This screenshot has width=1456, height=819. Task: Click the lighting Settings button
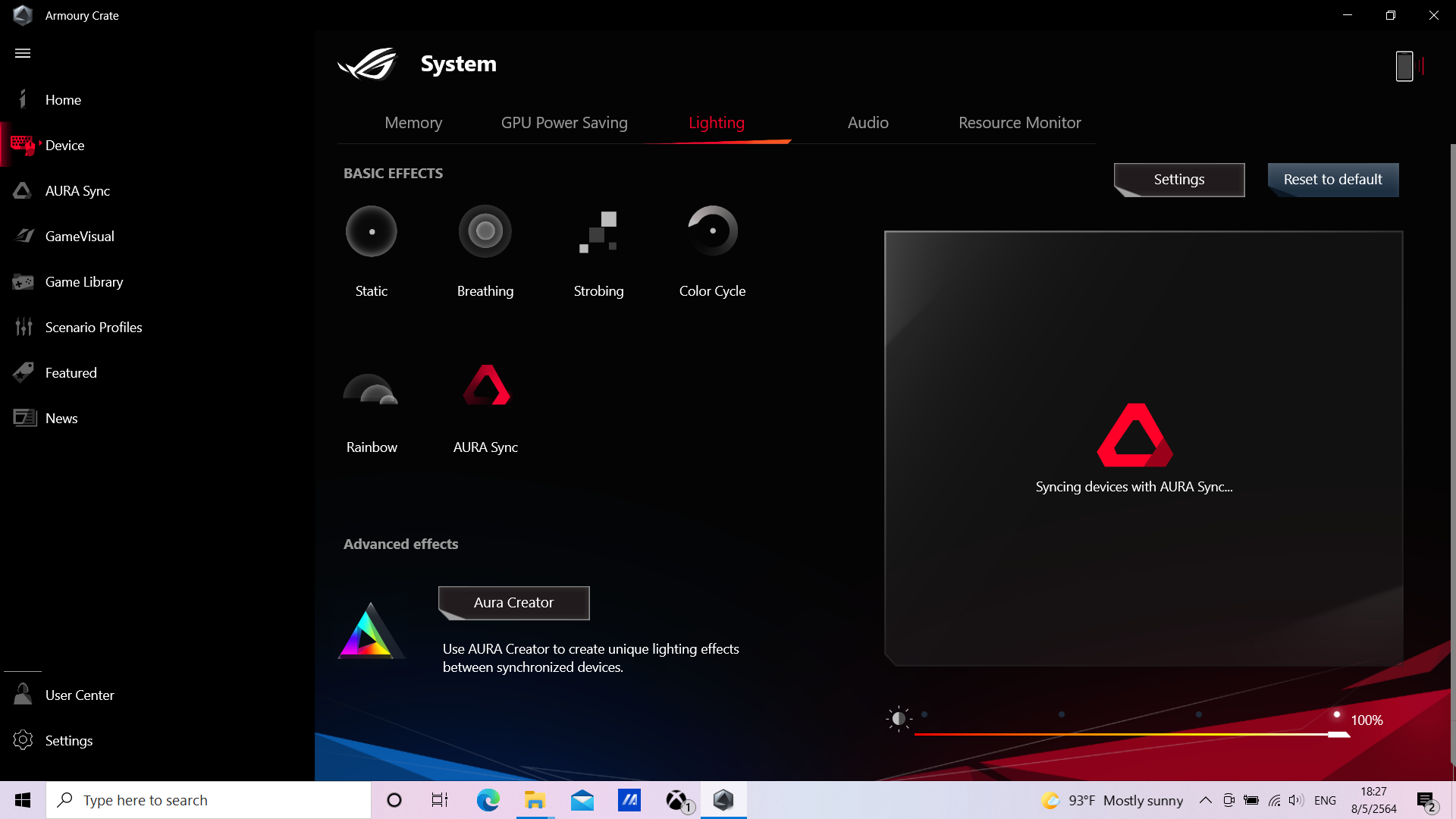click(x=1179, y=180)
